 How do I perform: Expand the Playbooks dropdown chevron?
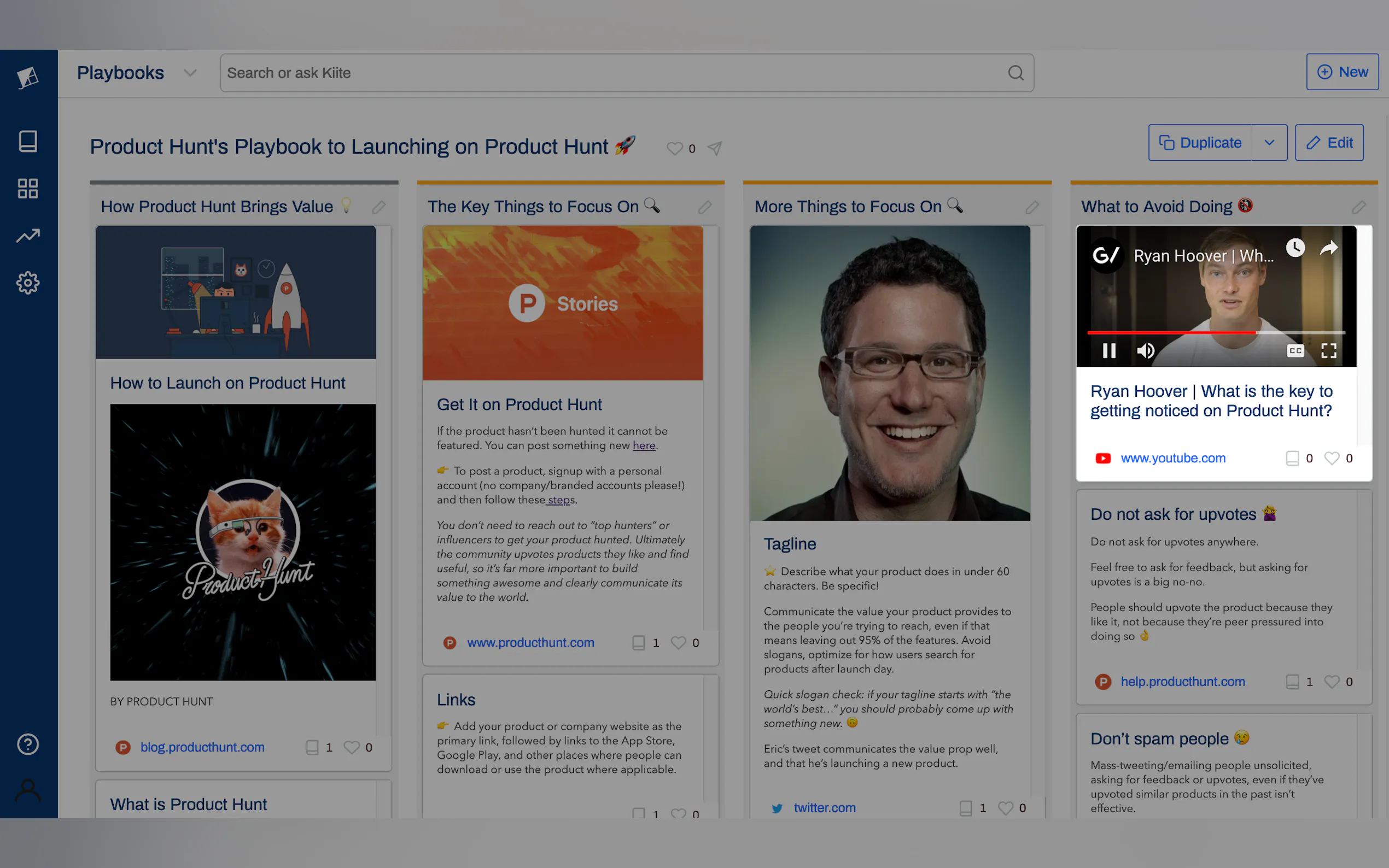coord(190,73)
